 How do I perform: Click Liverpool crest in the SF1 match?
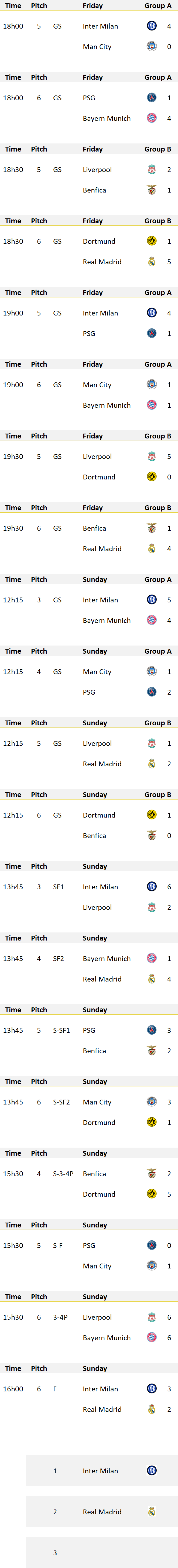coord(152,907)
